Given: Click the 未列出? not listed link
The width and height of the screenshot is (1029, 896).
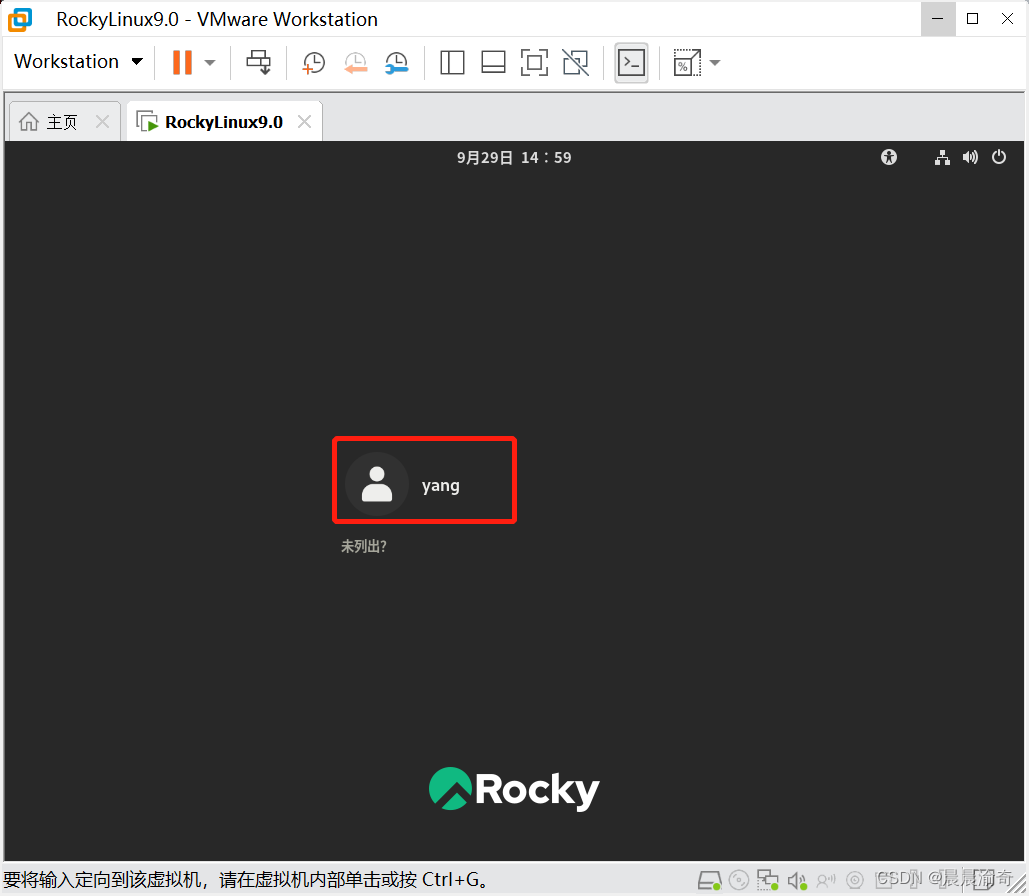Looking at the screenshot, I should [364, 546].
